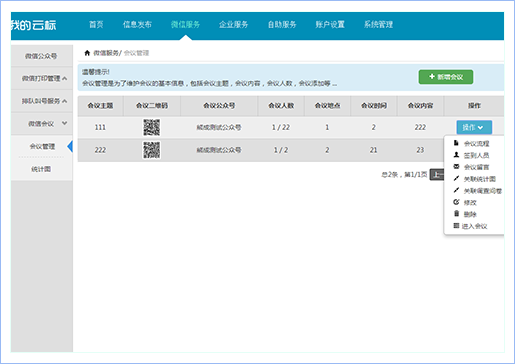Screen dimensions: 515x364
Task: Click meeting time value 21
Action: tap(374, 150)
